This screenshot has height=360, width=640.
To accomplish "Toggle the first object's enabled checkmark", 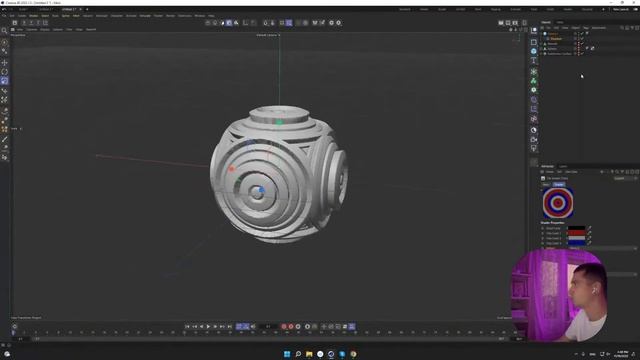I will [582, 33].
